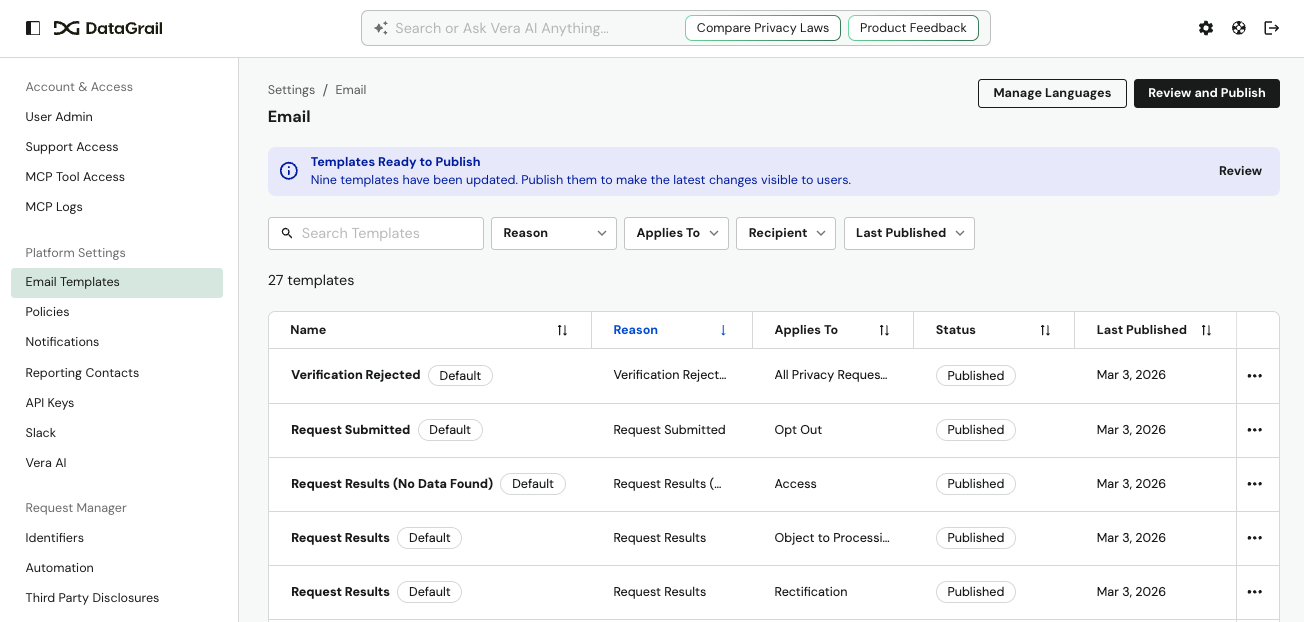Viewport: 1304px width, 622px height.
Task: Open actions menu for Request Submitted template
Action: coord(1255,429)
